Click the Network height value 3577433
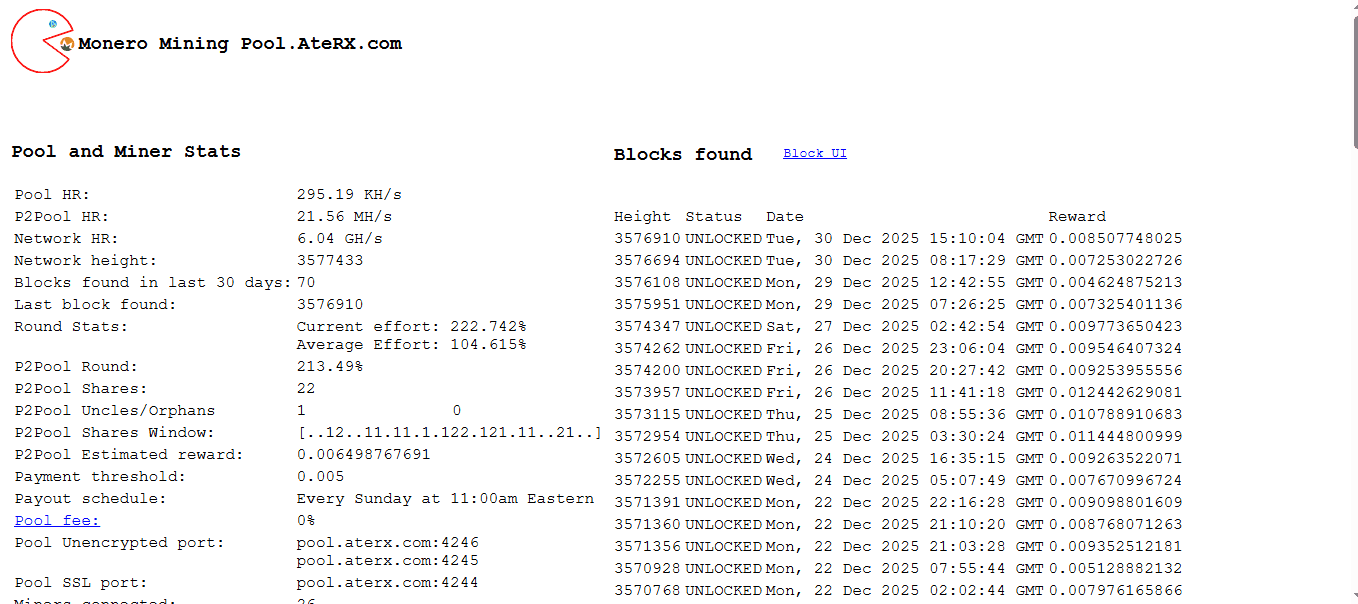 [330, 260]
